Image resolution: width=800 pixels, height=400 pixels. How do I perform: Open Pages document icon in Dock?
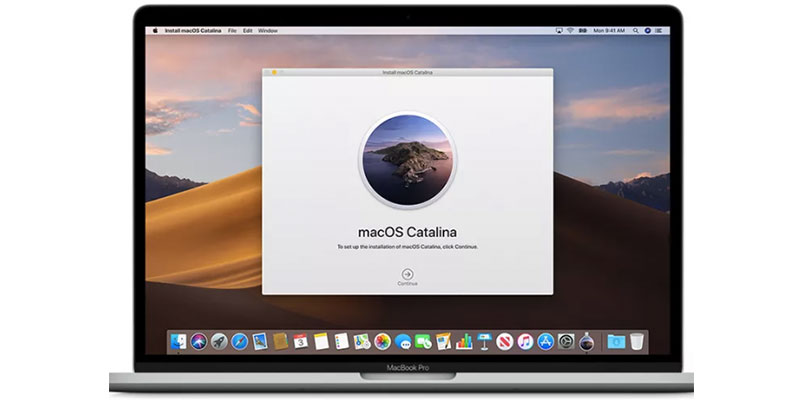point(443,341)
